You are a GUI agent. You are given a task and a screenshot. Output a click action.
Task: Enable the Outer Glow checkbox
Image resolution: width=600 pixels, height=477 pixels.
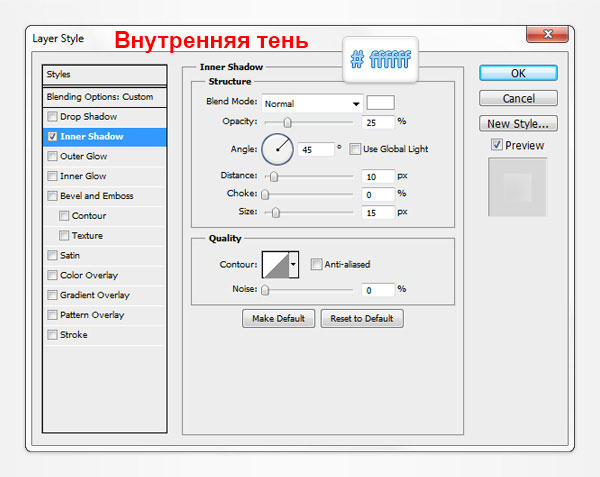point(52,156)
